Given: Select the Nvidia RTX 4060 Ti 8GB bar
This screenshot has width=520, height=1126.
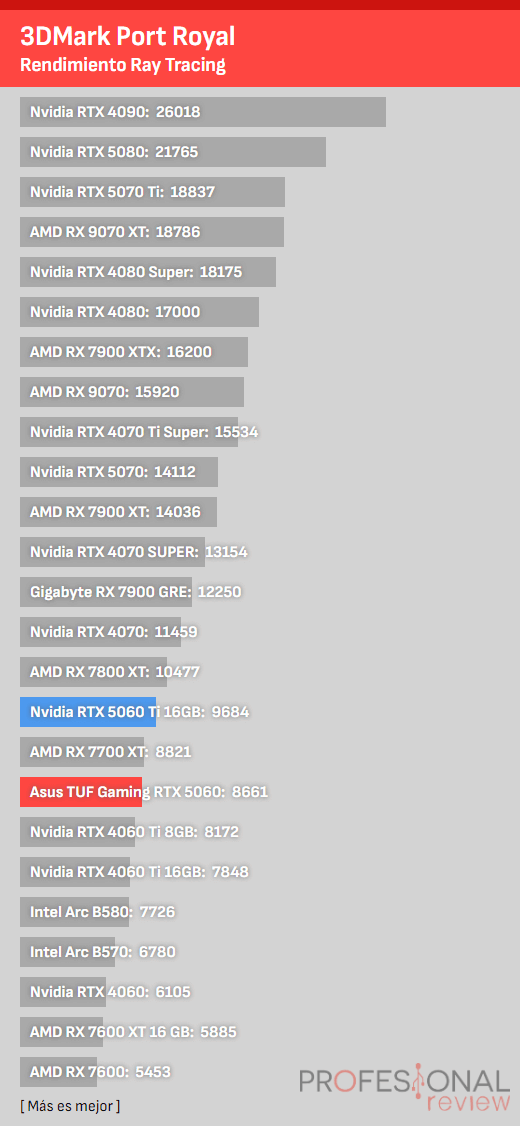Looking at the screenshot, I should [x=78, y=832].
